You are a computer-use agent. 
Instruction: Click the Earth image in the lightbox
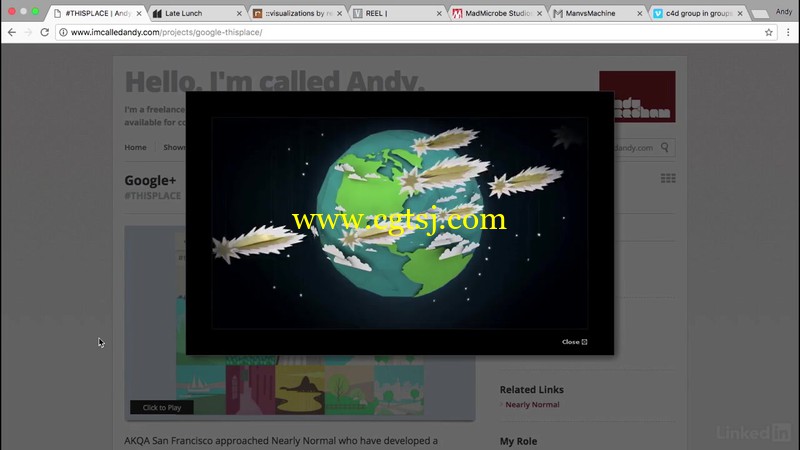pos(399,223)
